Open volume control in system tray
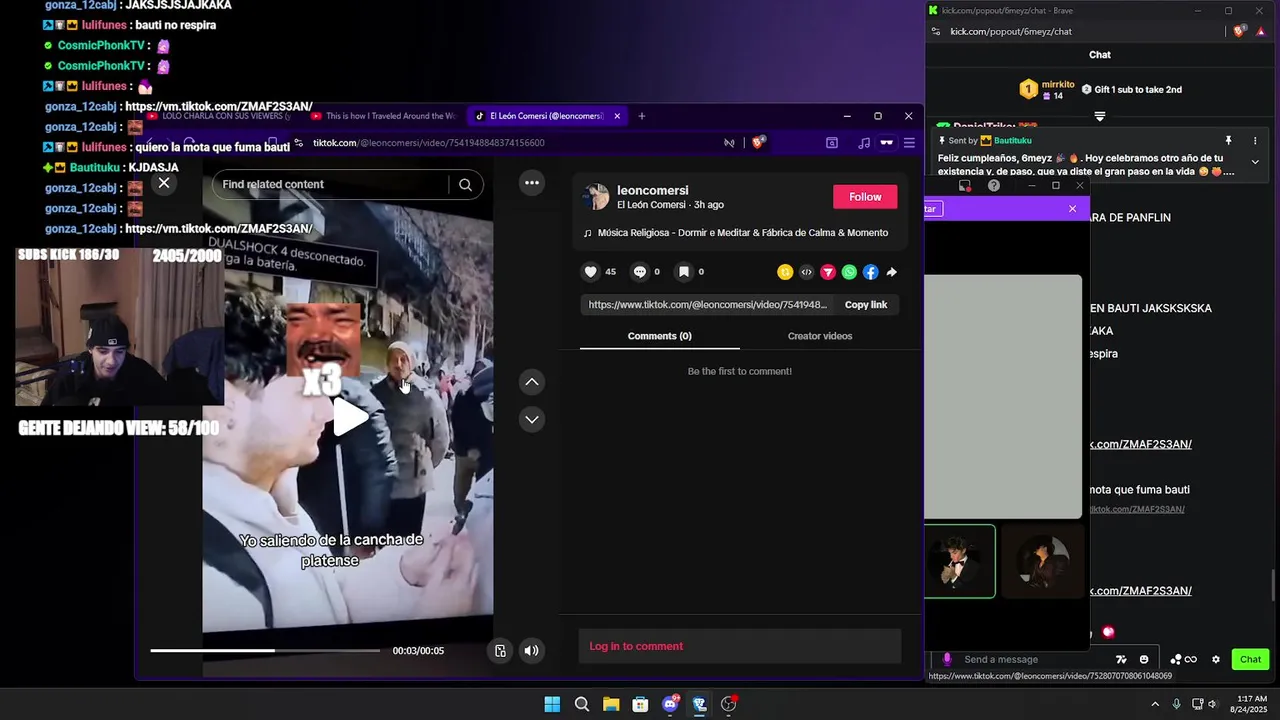1280x720 pixels. click(x=1213, y=704)
